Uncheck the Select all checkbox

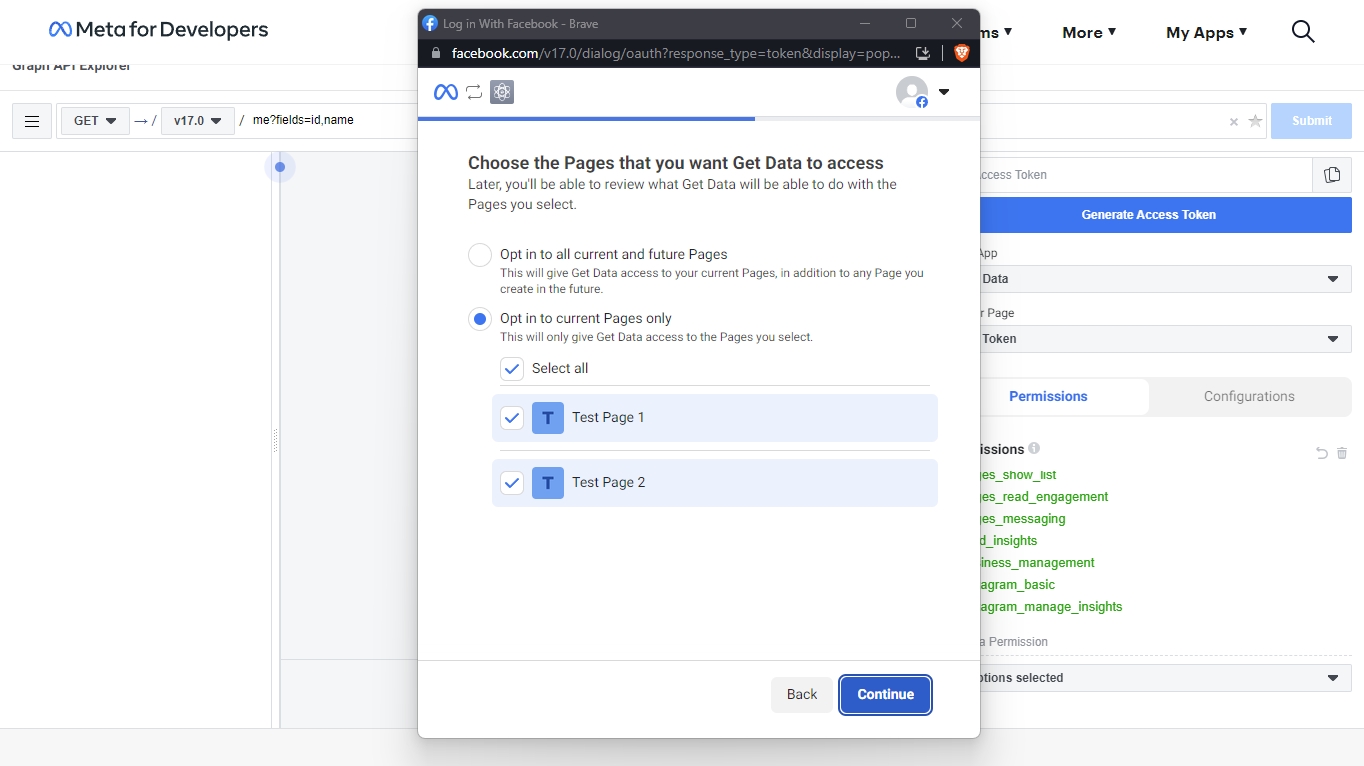tap(512, 369)
